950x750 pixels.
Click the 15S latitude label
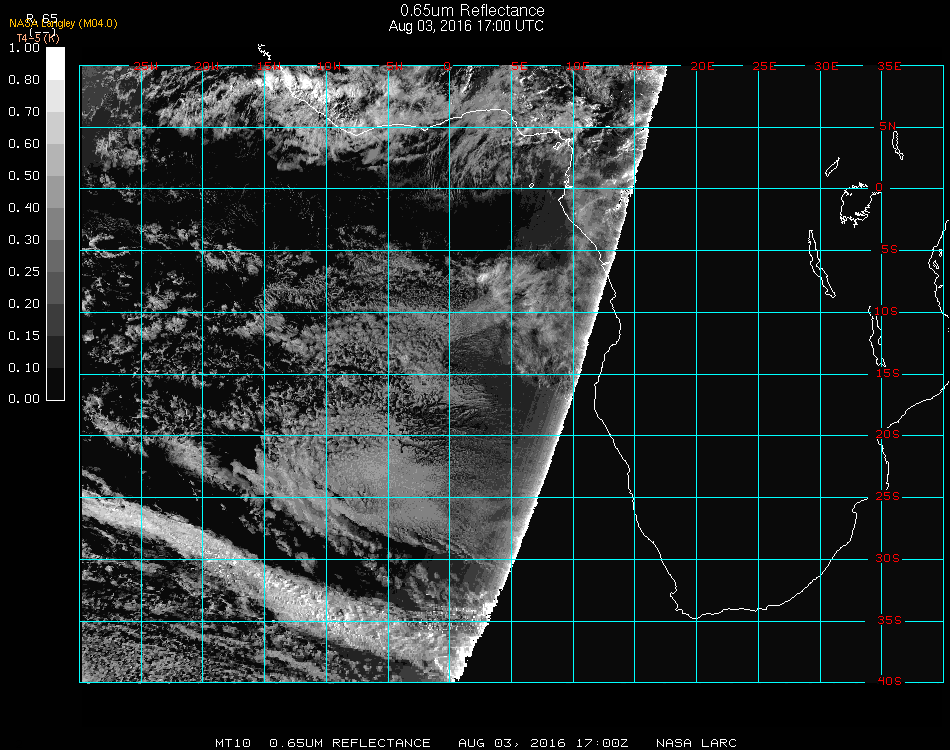pos(888,373)
